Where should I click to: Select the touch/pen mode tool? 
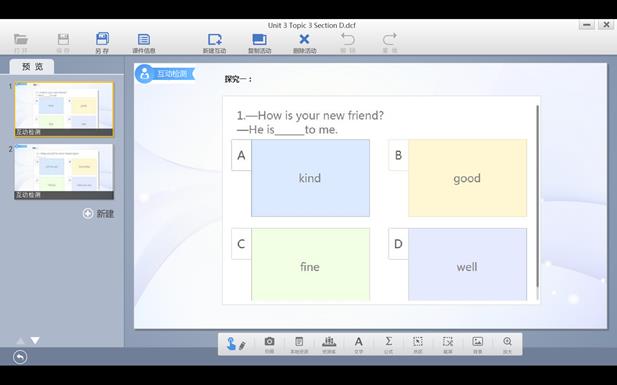tap(236, 344)
